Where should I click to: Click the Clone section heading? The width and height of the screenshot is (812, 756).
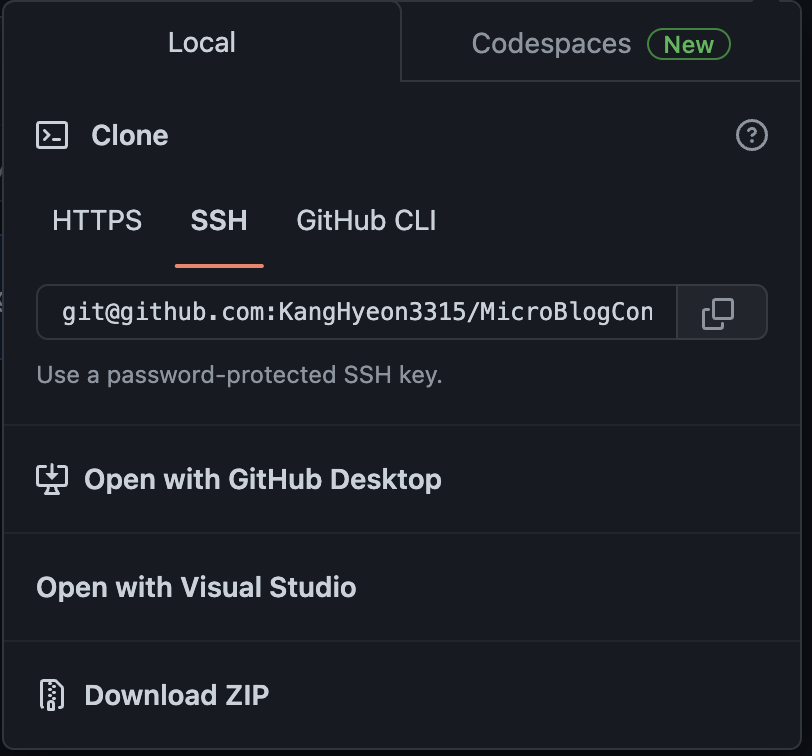(x=129, y=135)
